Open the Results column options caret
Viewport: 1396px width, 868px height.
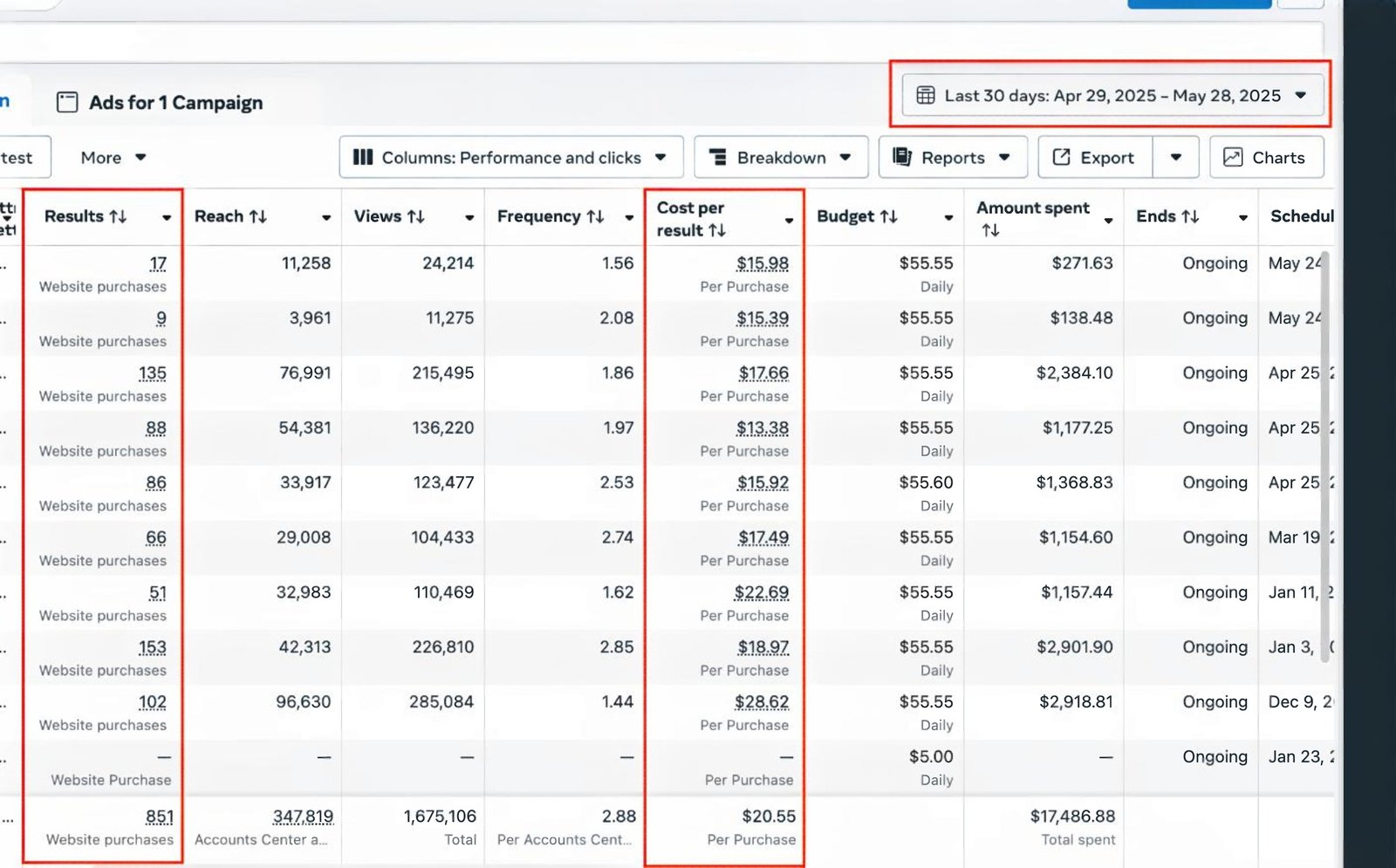[166, 217]
